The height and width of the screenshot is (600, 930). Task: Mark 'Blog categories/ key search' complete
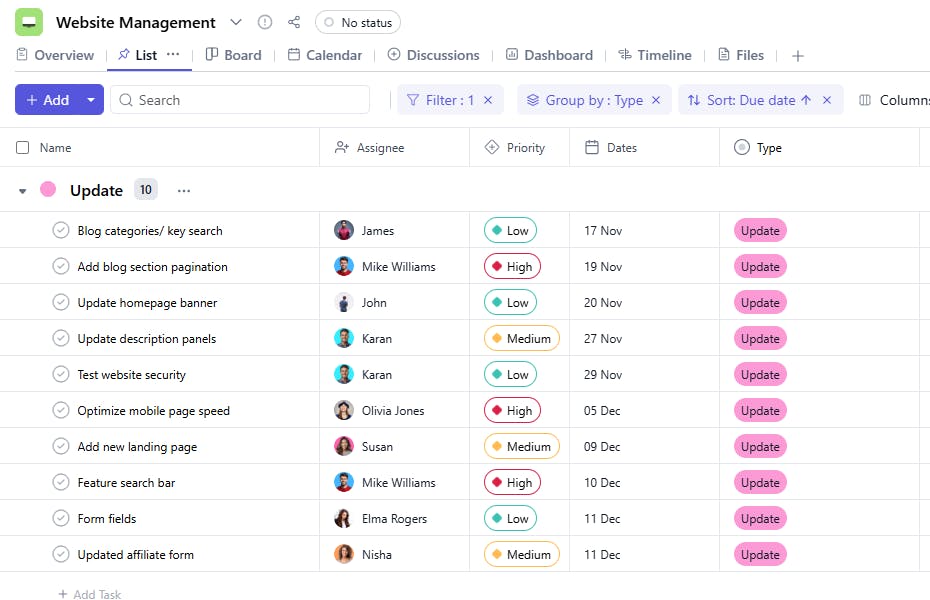[x=61, y=231]
